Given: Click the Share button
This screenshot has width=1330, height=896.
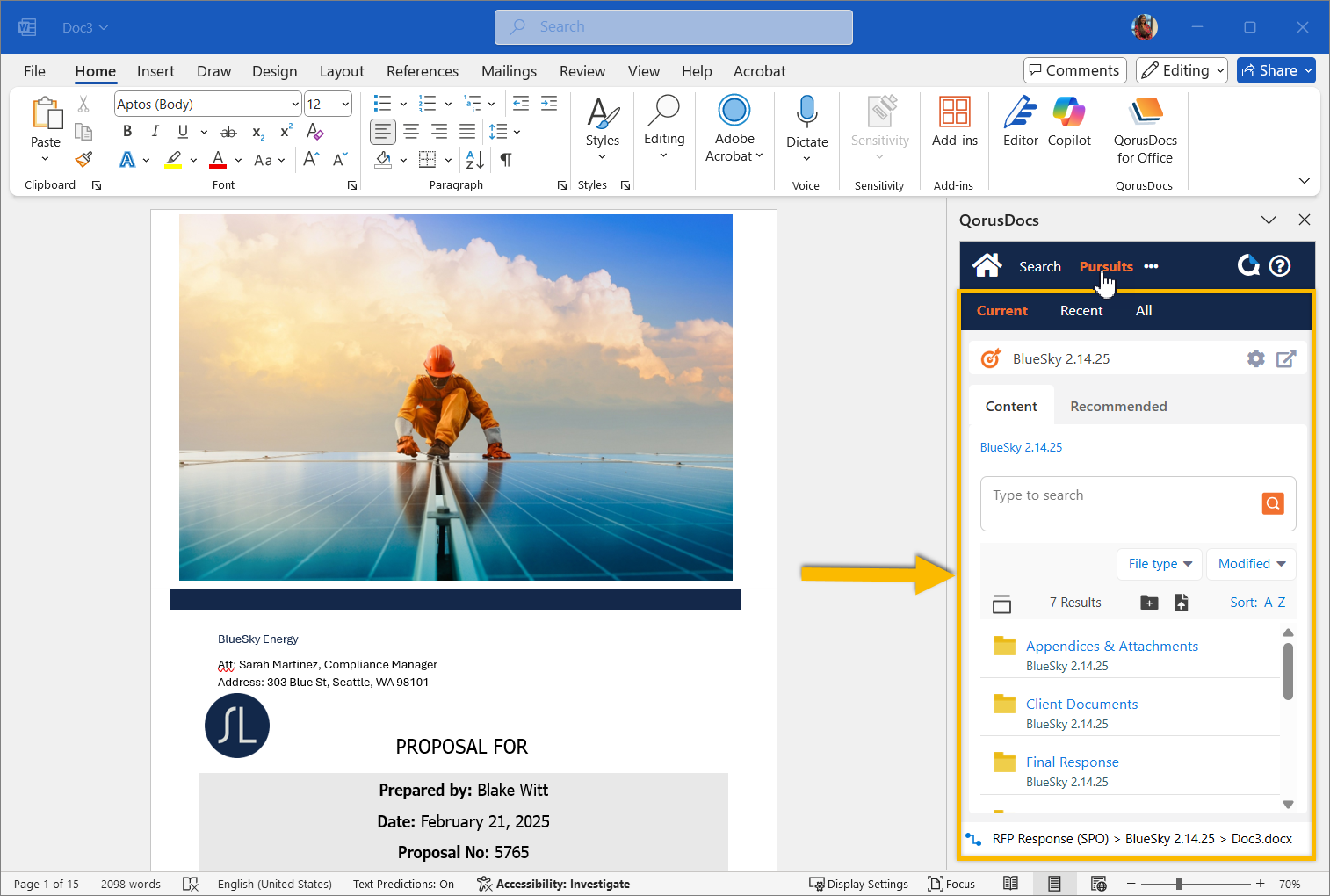Looking at the screenshot, I should [1269, 70].
